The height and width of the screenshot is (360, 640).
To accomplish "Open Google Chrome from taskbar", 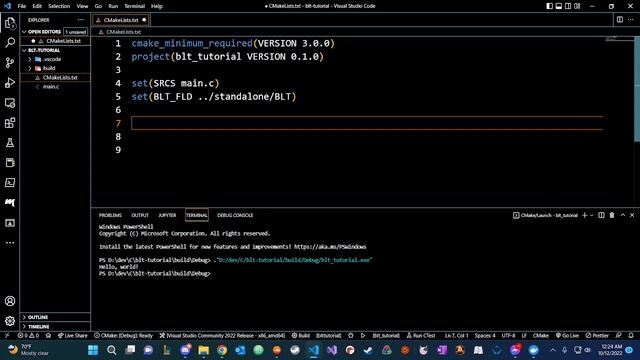I will [x=222, y=350].
